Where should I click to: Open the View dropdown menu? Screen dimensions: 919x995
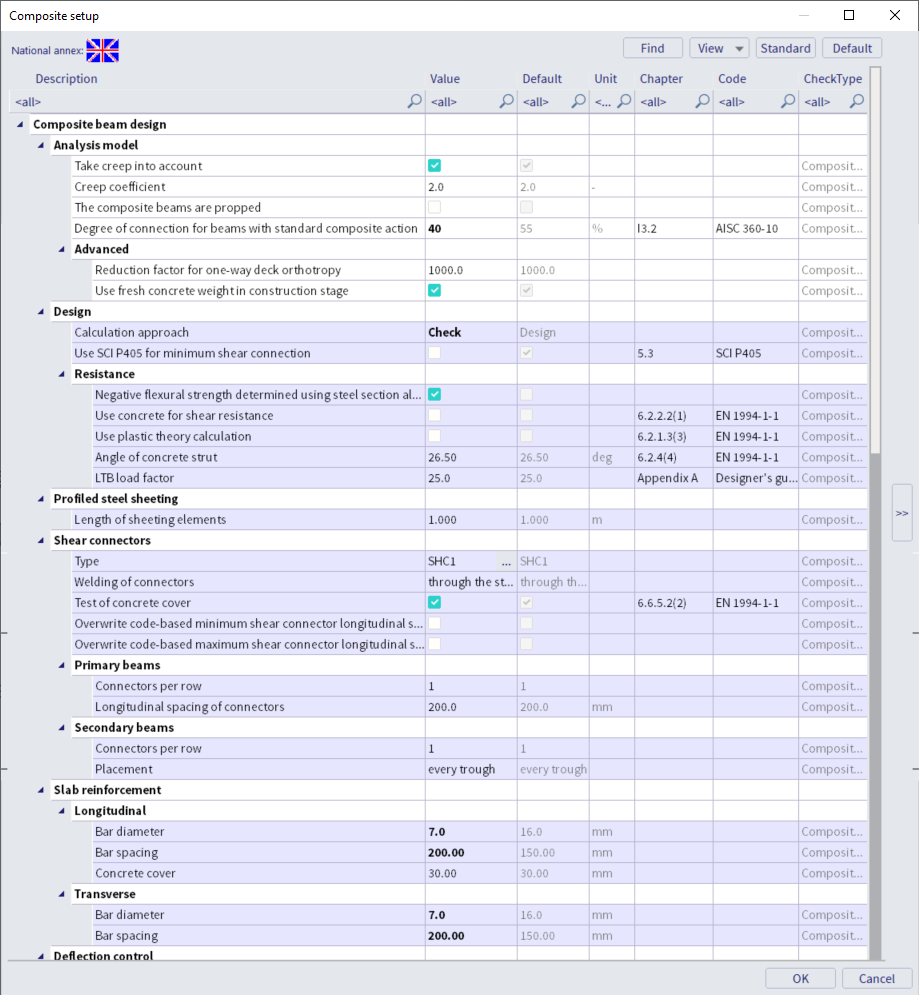pyautogui.click(x=718, y=48)
